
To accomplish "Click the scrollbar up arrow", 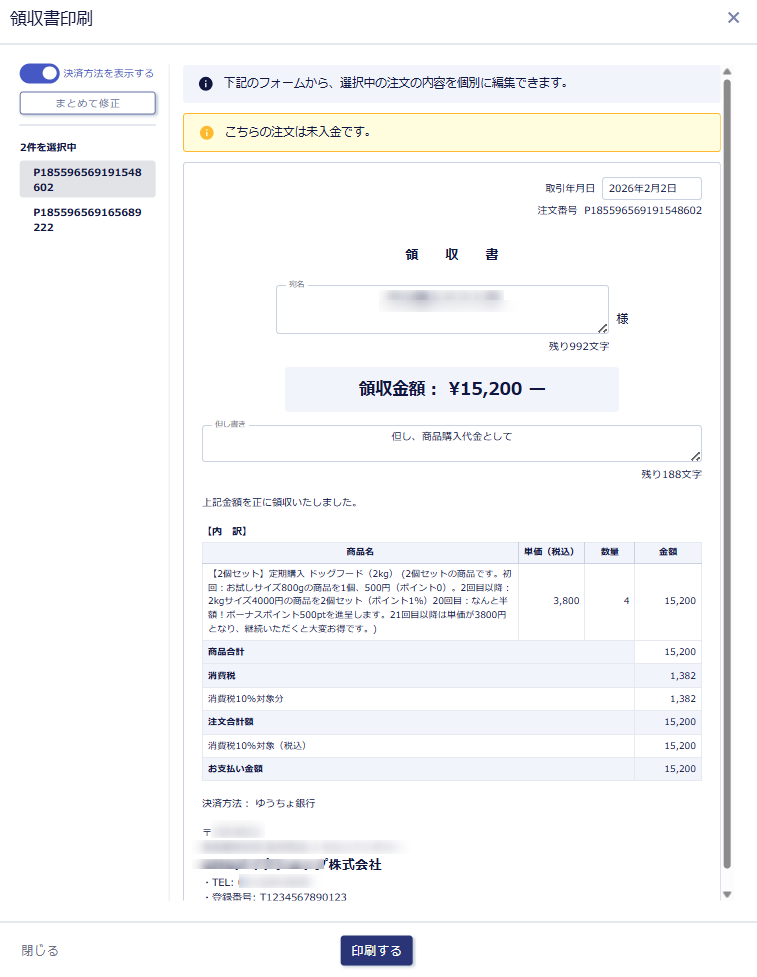I will pyautogui.click(x=727, y=72).
